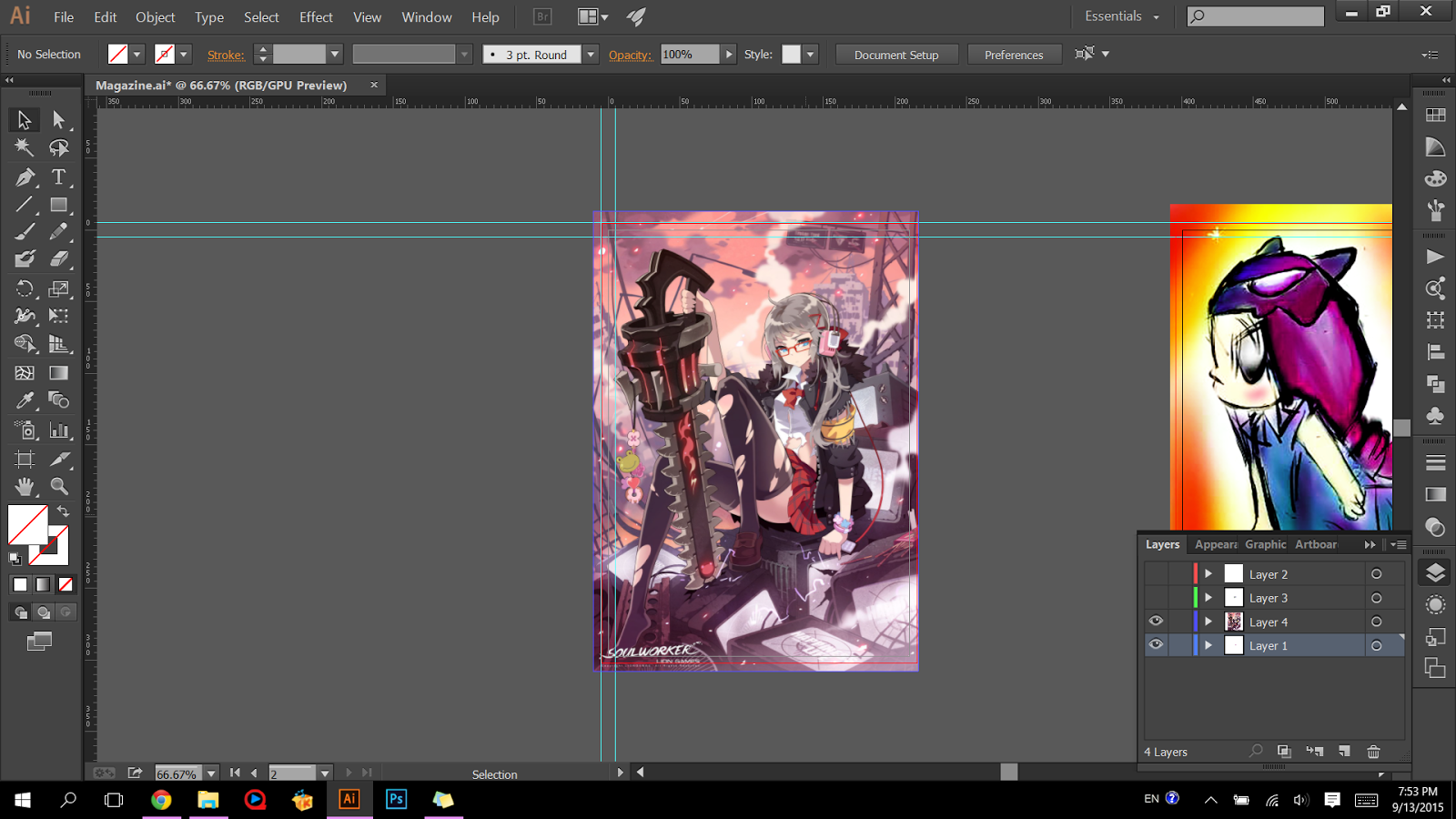Screen dimensions: 1456x819
Task: Open the Effect menu
Action: (x=316, y=17)
